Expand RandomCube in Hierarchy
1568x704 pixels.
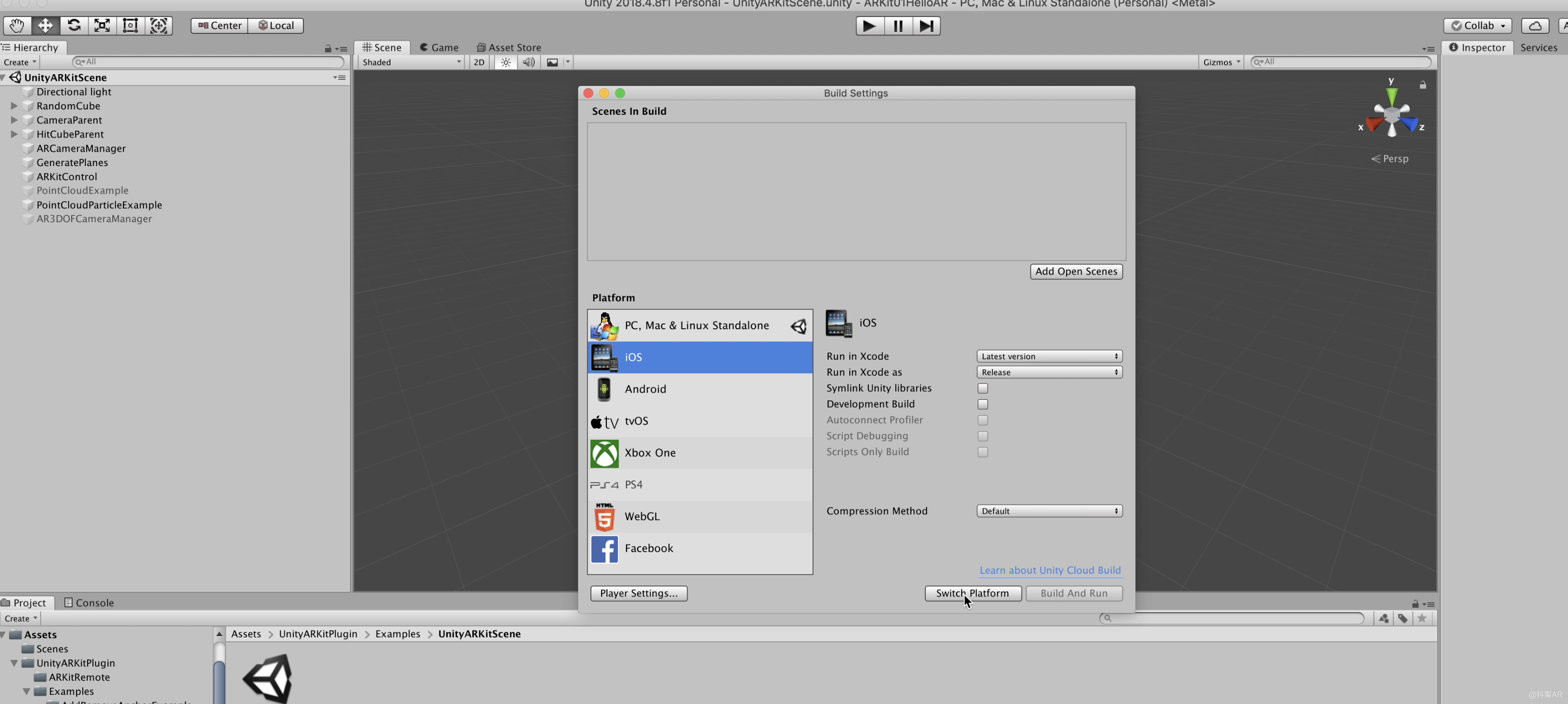coord(14,106)
